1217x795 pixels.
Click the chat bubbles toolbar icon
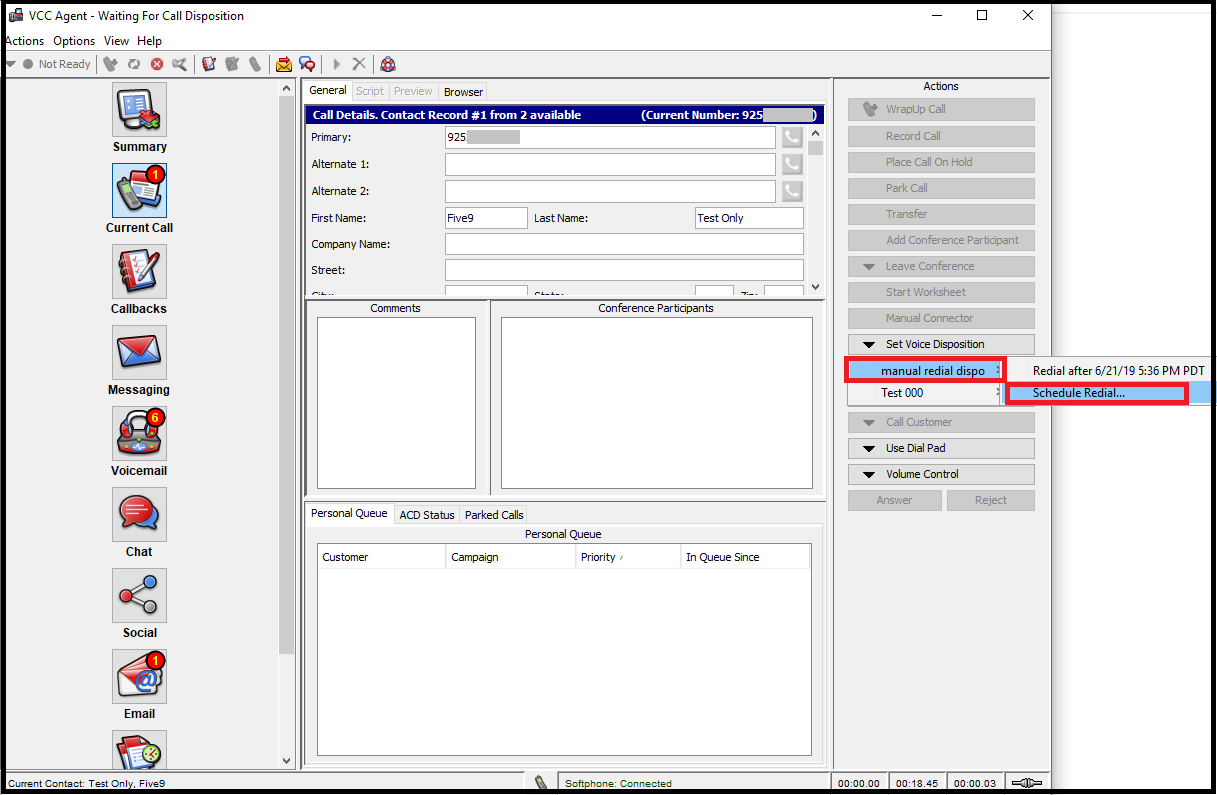[307, 64]
